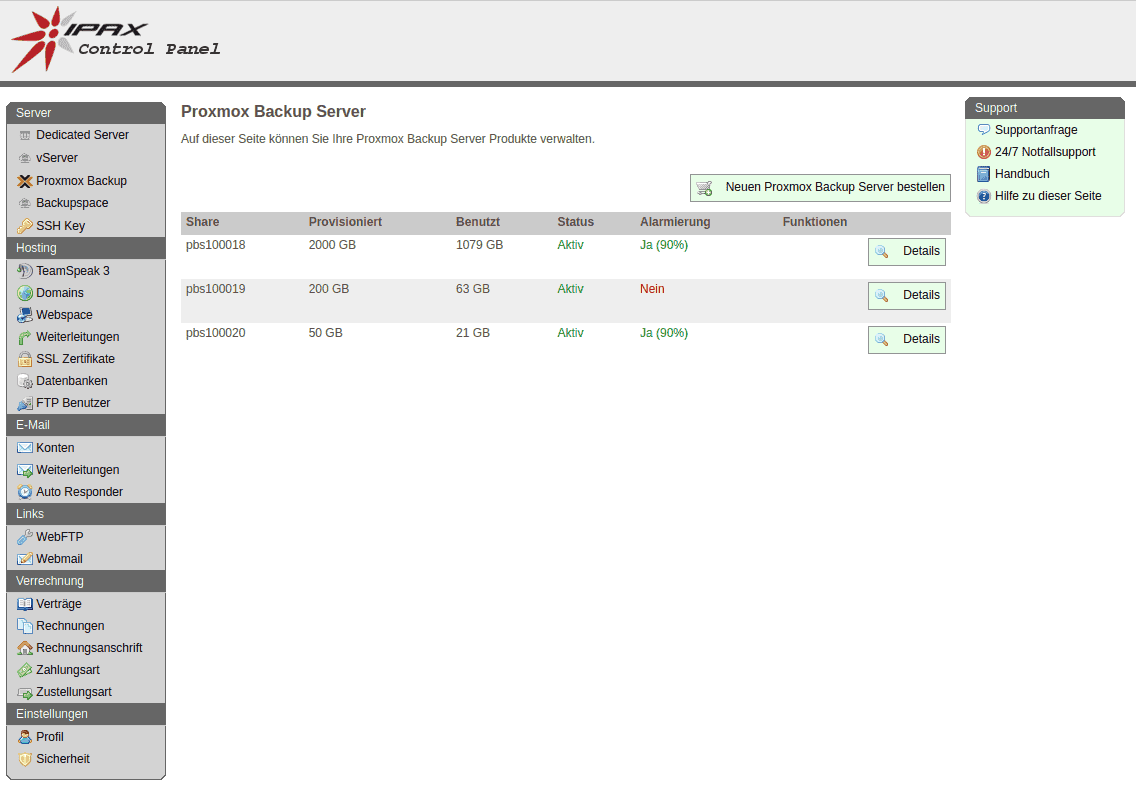The width and height of the screenshot is (1136, 794).
Task: Click the SSL Zertifikate lock icon
Action: click(25, 359)
